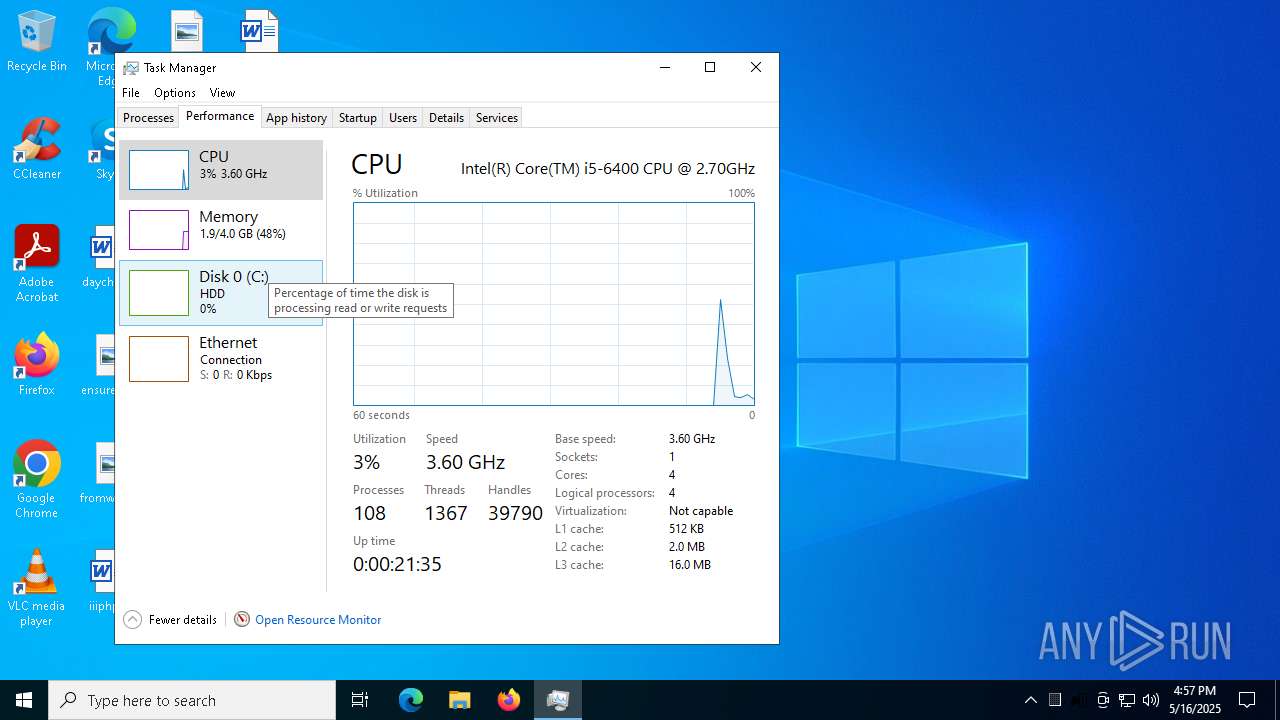Click the CPU utilization graph

click(554, 304)
